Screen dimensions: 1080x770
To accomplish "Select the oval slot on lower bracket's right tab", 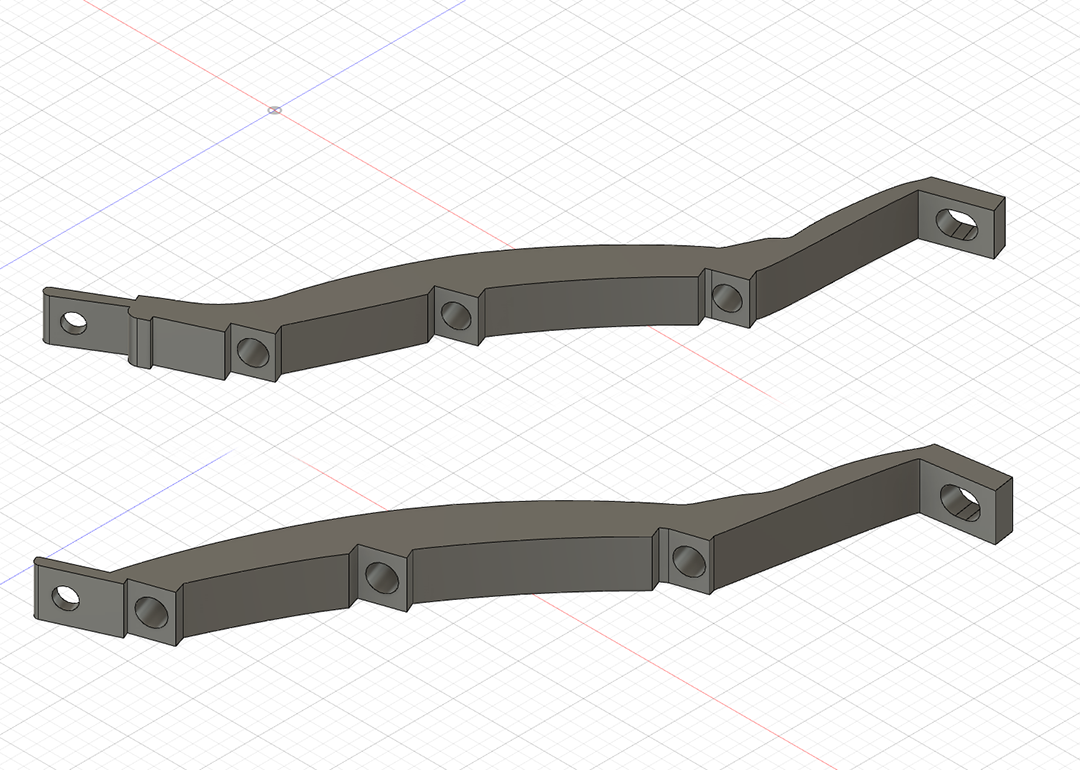I will (961, 503).
